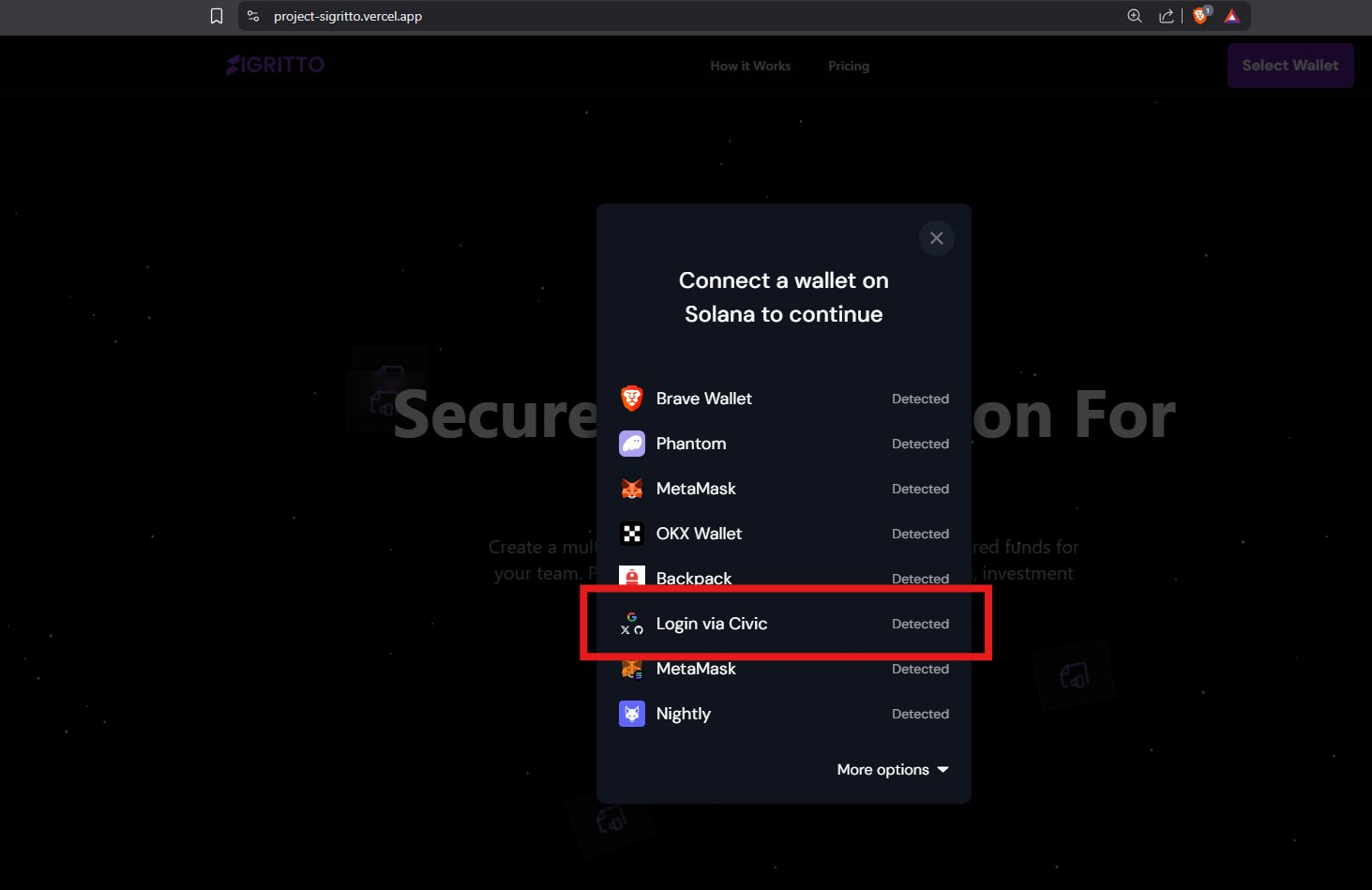The width and height of the screenshot is (1372, 890).
Task: Click Detected label beside OKX Wallet
Action: [x=920, y=534]
